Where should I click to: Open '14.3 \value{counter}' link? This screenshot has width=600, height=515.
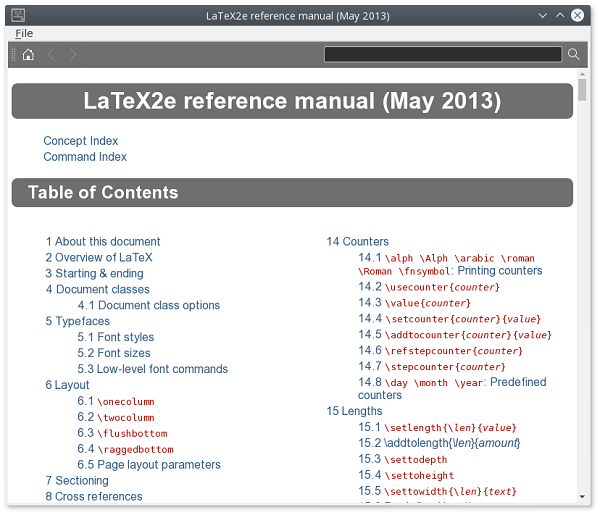(x=414, y=303)
